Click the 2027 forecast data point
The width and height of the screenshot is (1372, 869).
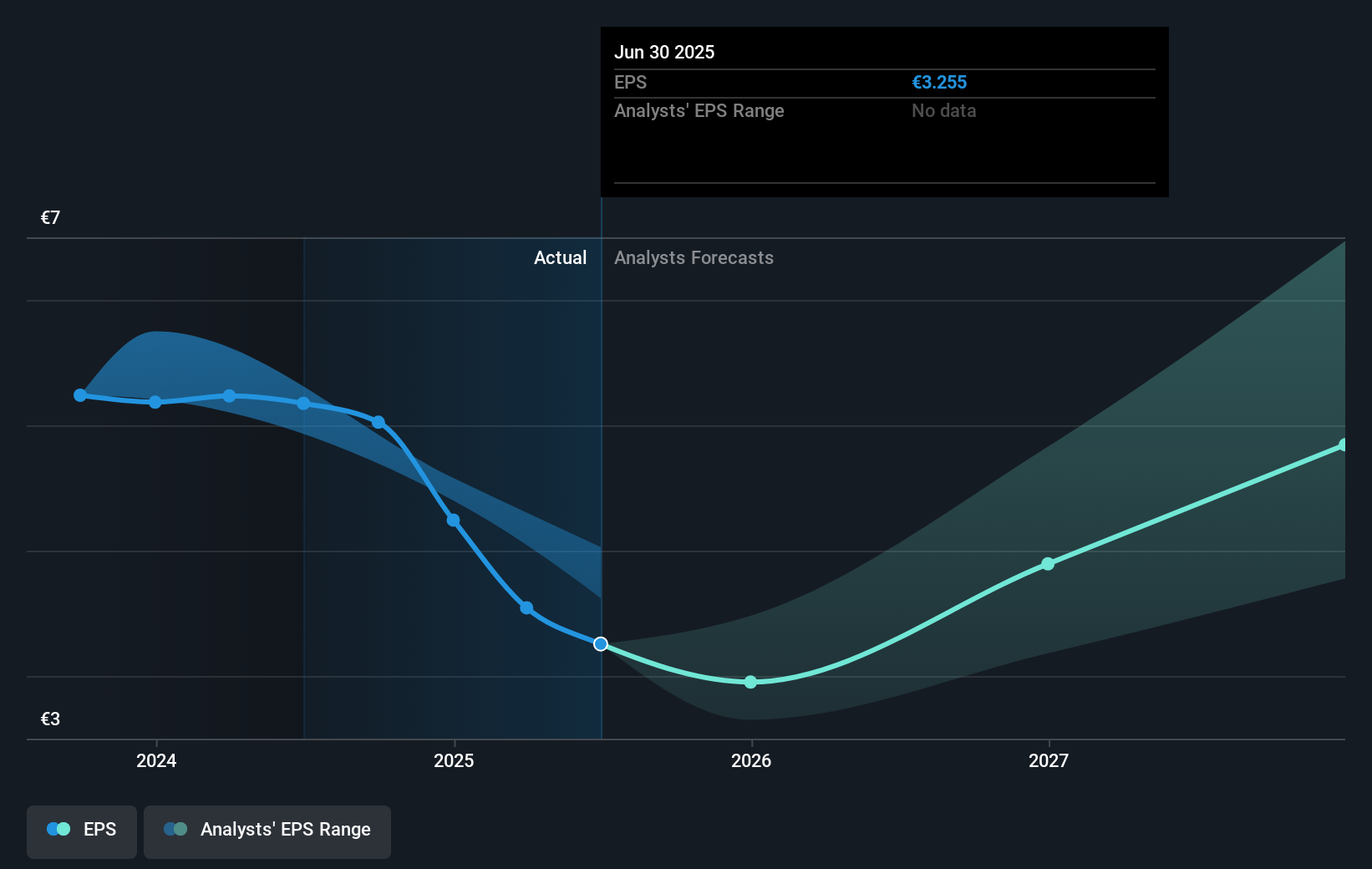[x=1047, y=564]
